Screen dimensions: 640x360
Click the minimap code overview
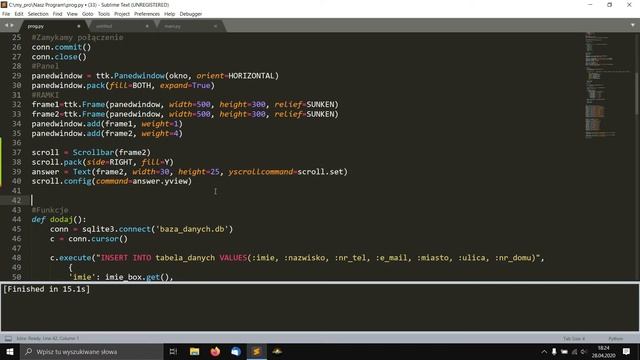608,86
